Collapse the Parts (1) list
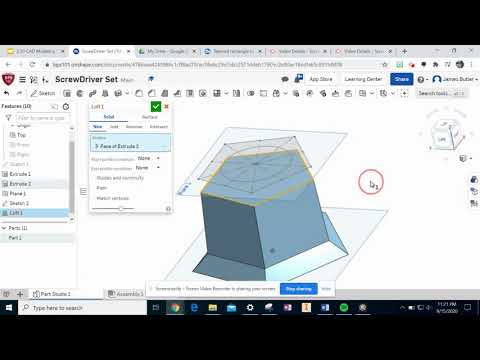 4,228
